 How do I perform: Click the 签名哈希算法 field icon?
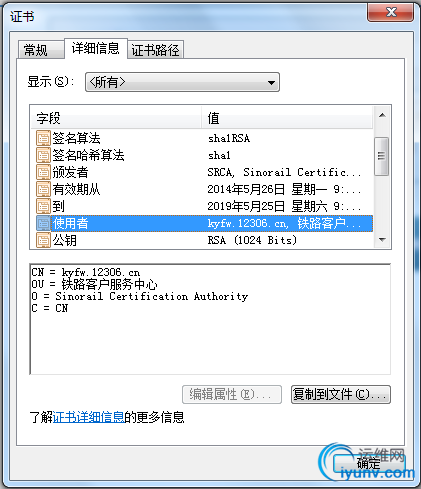[43, 155]
